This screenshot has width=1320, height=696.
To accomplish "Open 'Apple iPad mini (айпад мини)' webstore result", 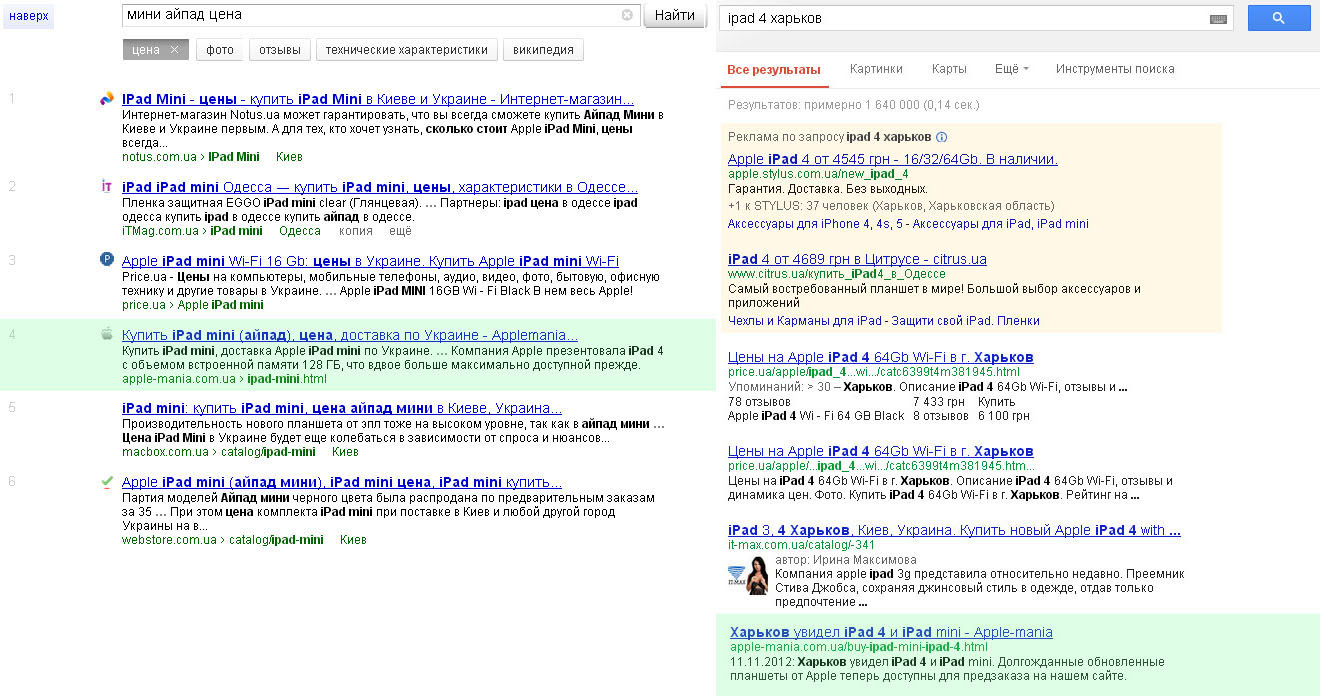I will pos(342,482).
